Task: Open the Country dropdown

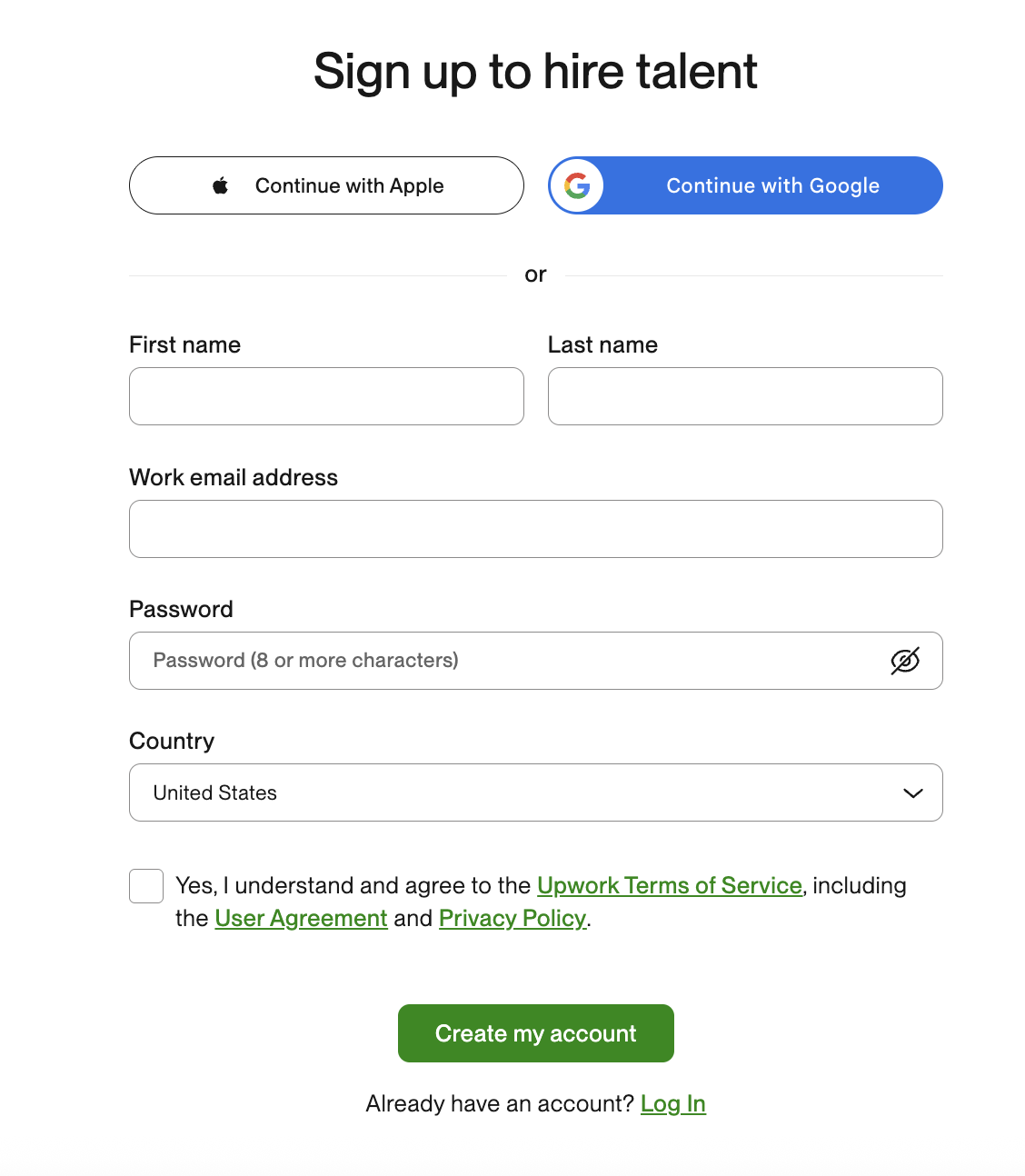Action: [x=535, y=792]
